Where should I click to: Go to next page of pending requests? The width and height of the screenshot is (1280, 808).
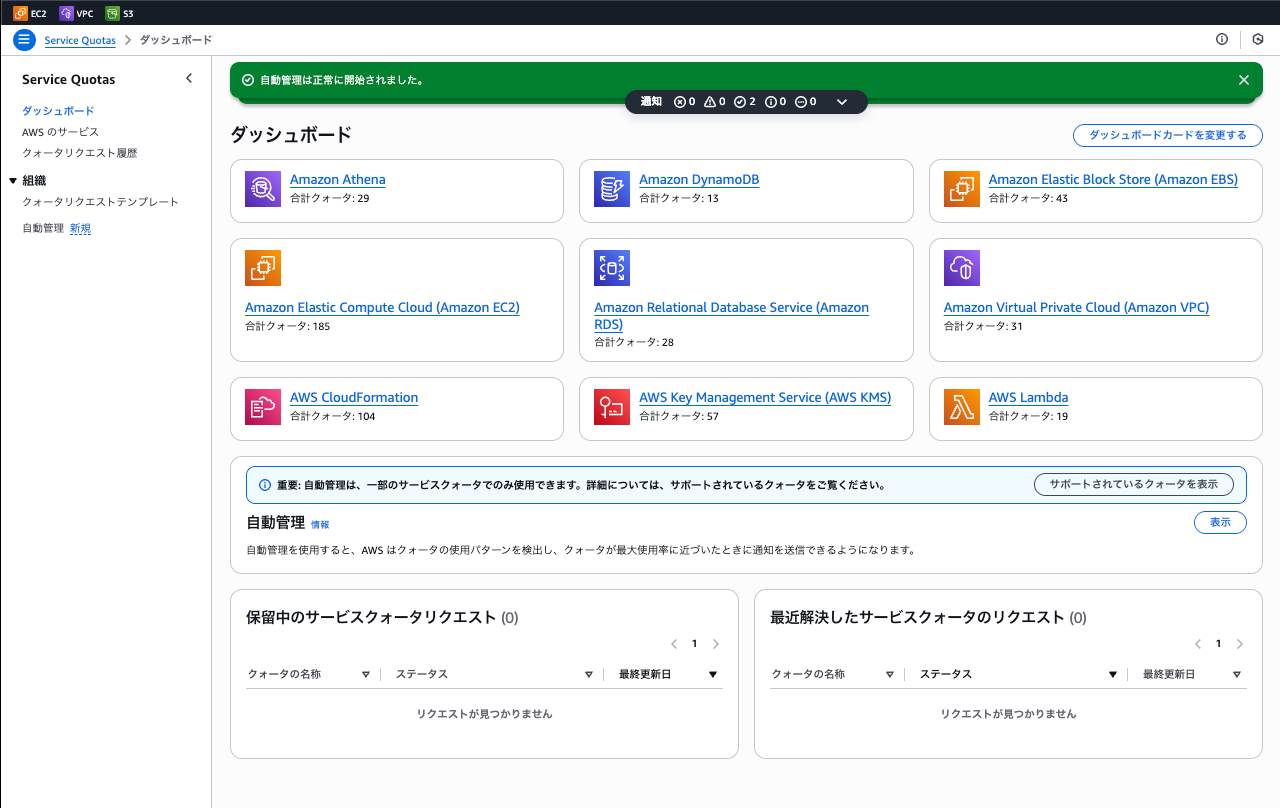coord(716,644)
